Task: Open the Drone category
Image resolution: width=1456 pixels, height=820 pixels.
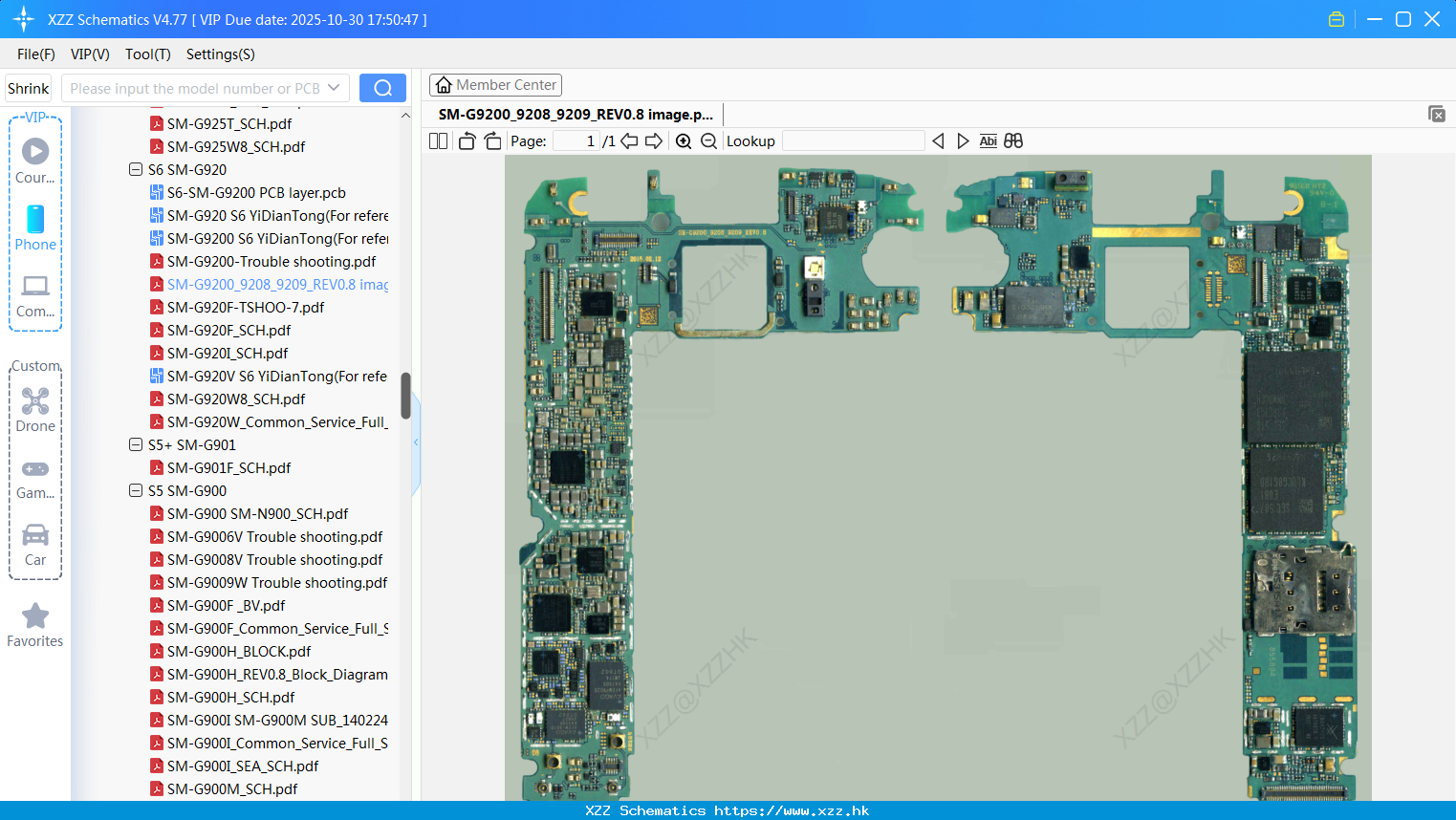Action: click(x=35, y=410)
